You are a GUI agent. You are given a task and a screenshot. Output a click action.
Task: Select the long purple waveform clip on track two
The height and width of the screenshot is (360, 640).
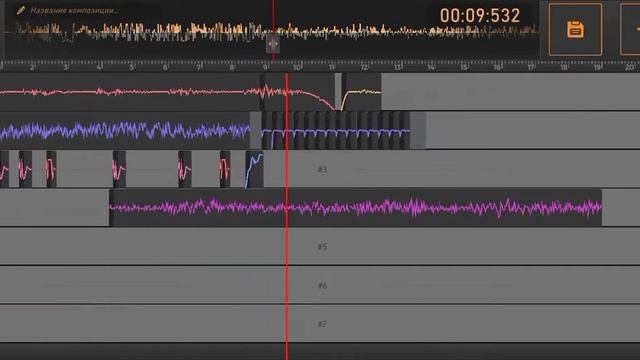(x=125, y=131)
